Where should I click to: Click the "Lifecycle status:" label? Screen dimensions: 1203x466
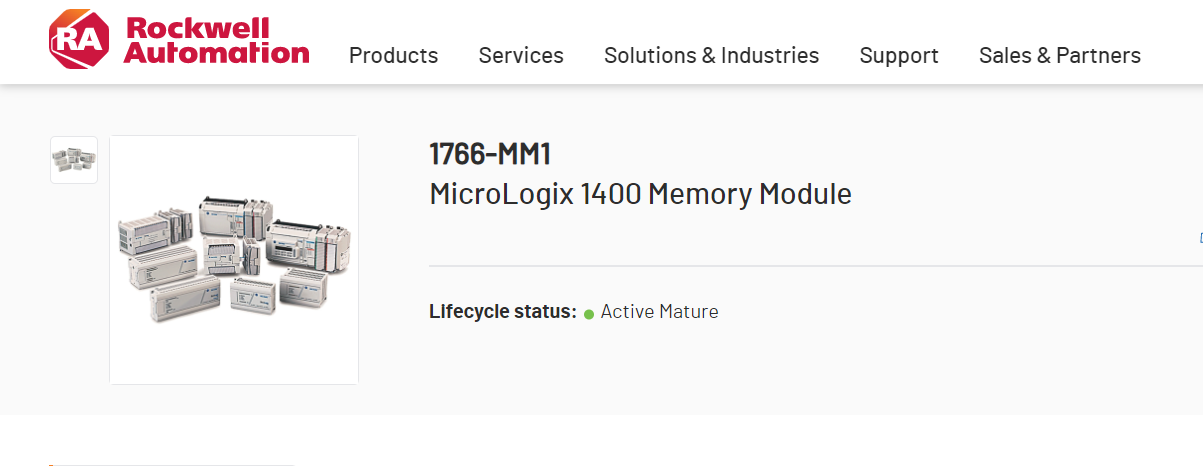tap(503, 312)
